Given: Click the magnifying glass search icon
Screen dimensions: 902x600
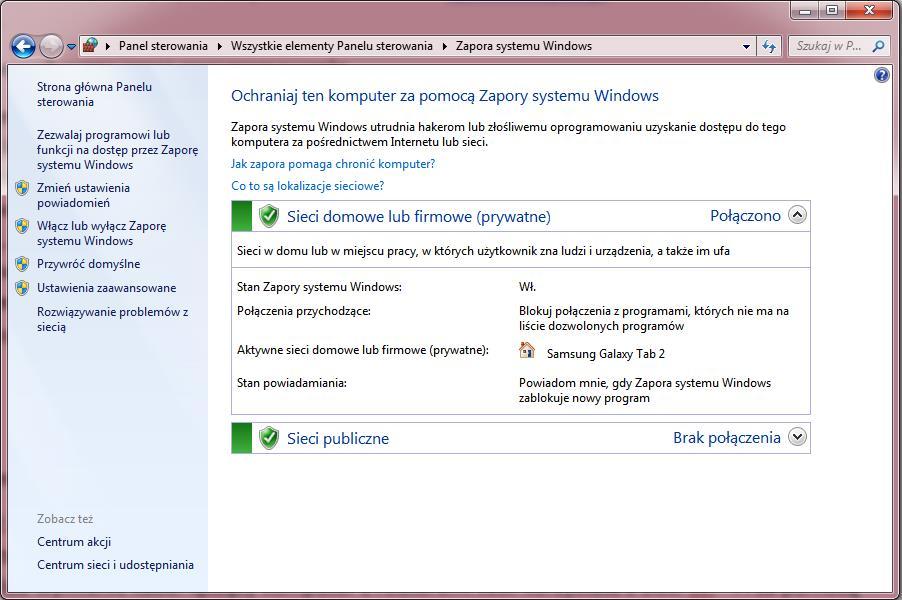Looking at the screenshot, I should 878,46.
